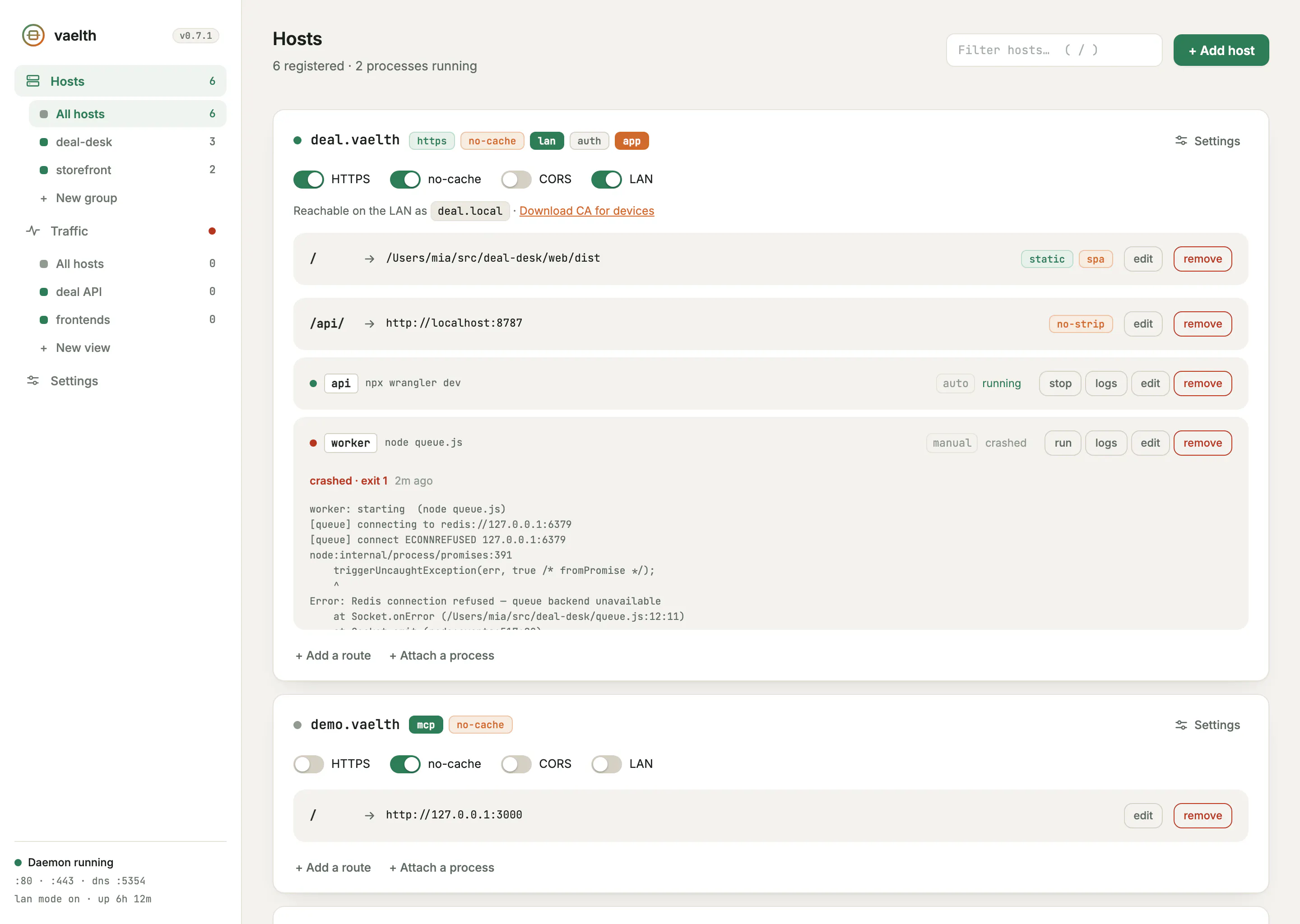Click the plus icon beside New group
The width and height of the screenshot is (1300, 924).
[x=43, y=199]
